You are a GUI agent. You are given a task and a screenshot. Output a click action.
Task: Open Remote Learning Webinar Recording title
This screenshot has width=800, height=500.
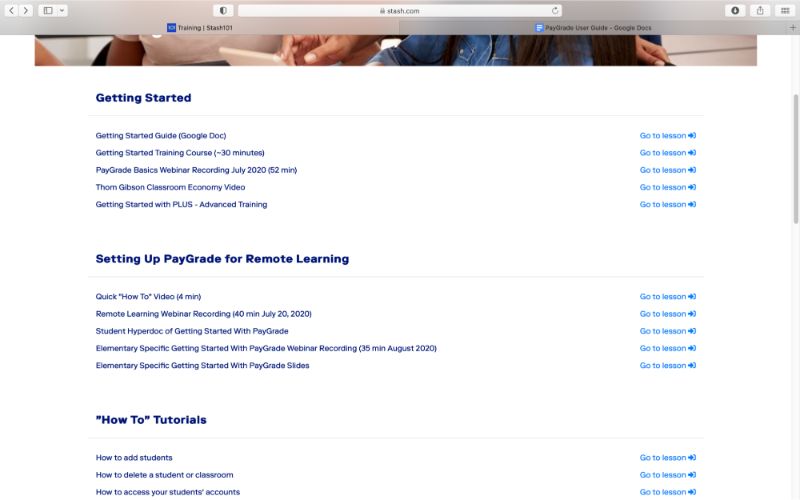[x=203, y=314]
